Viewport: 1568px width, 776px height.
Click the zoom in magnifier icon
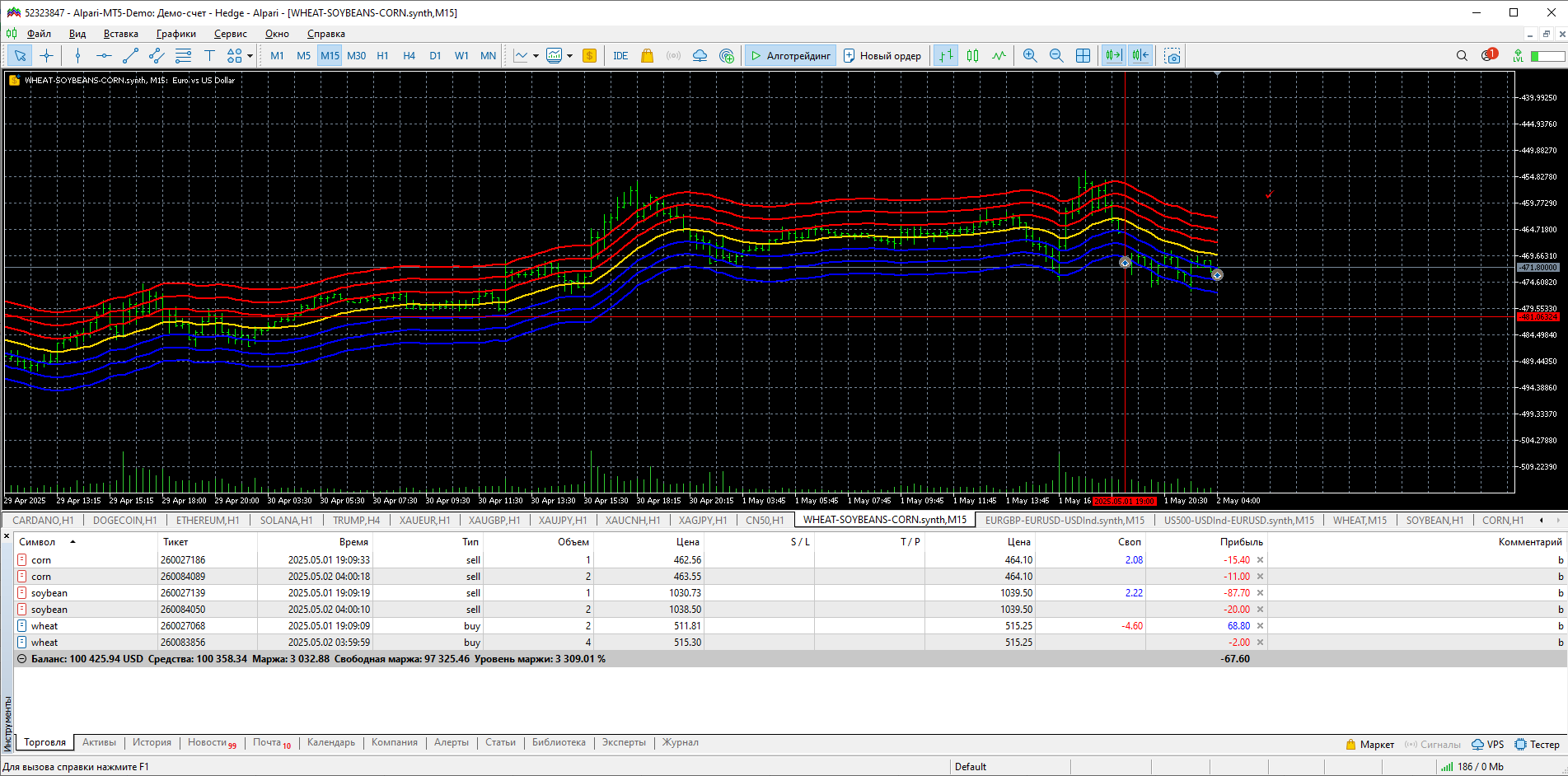tap(1029, 56)
